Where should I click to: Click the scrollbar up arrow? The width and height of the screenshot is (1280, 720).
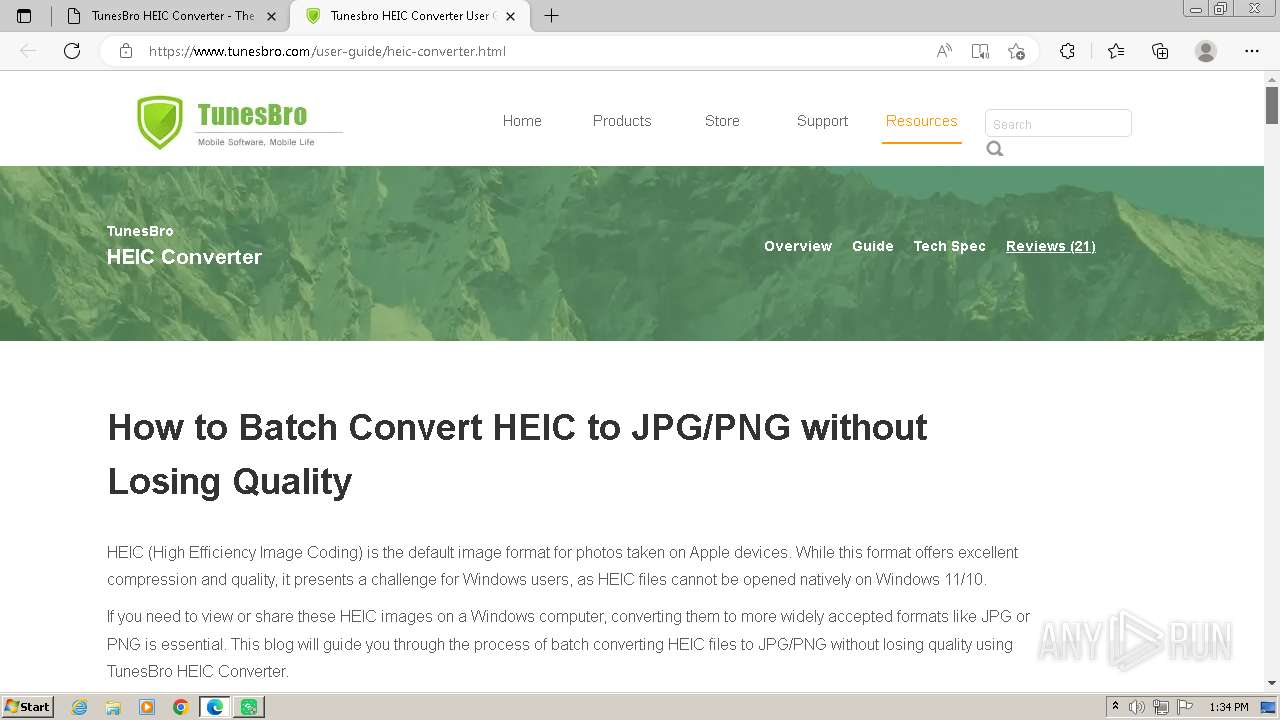(x=1272, y=78)
